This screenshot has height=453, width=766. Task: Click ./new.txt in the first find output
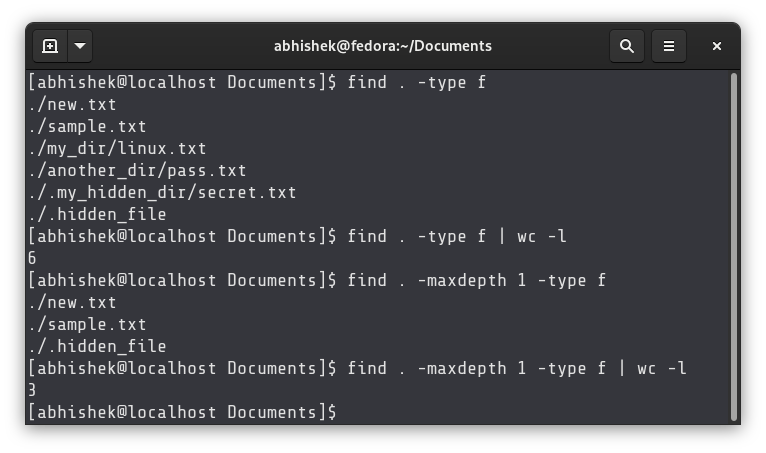click(x=72, y=105)
